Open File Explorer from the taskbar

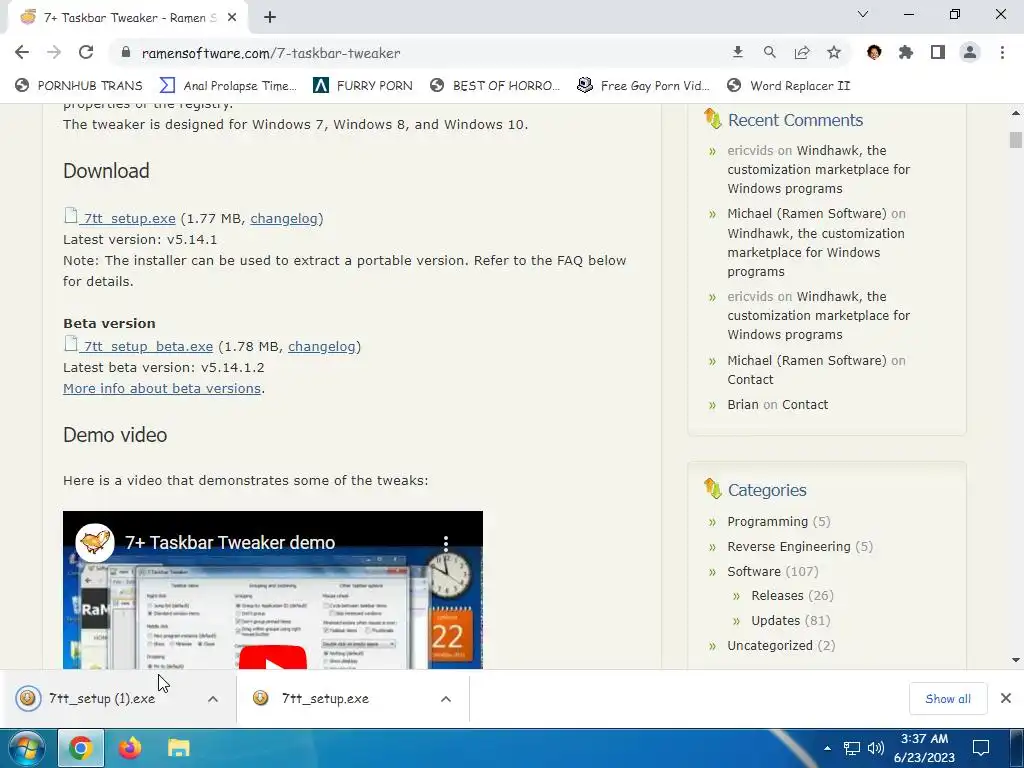[178, 748]
